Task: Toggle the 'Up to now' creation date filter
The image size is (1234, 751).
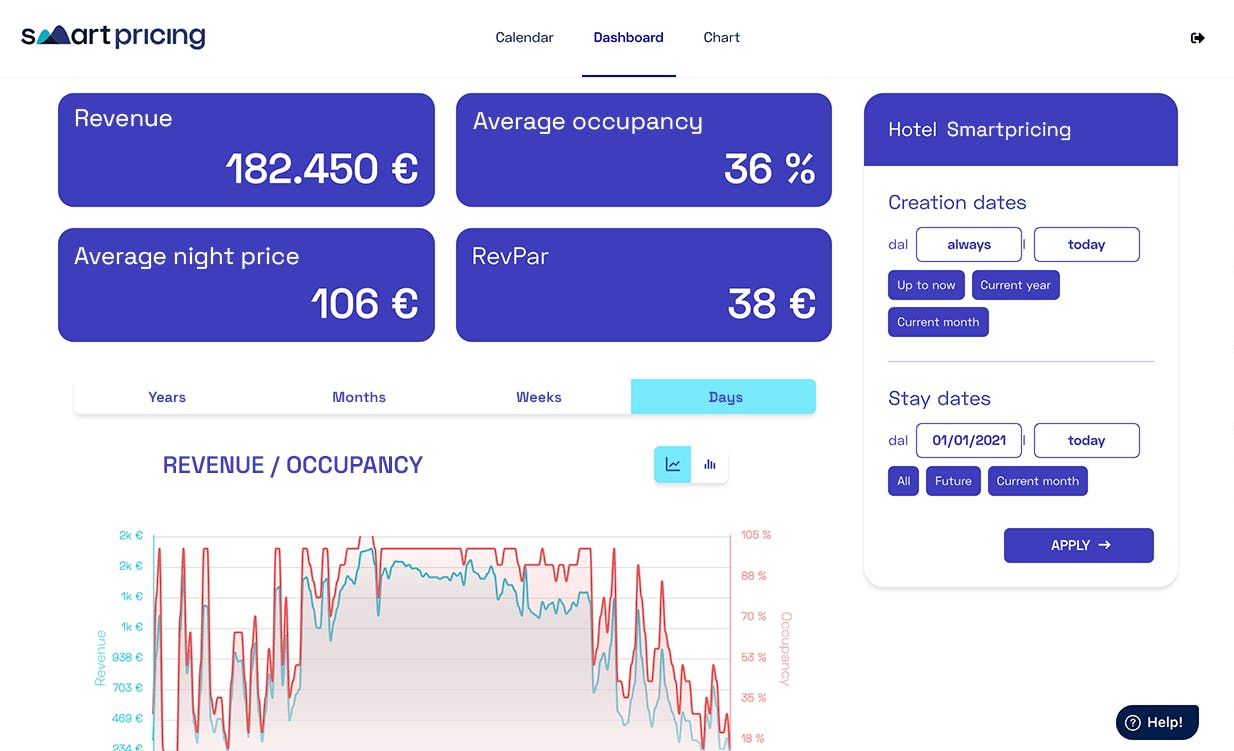Action: [925, 284]
